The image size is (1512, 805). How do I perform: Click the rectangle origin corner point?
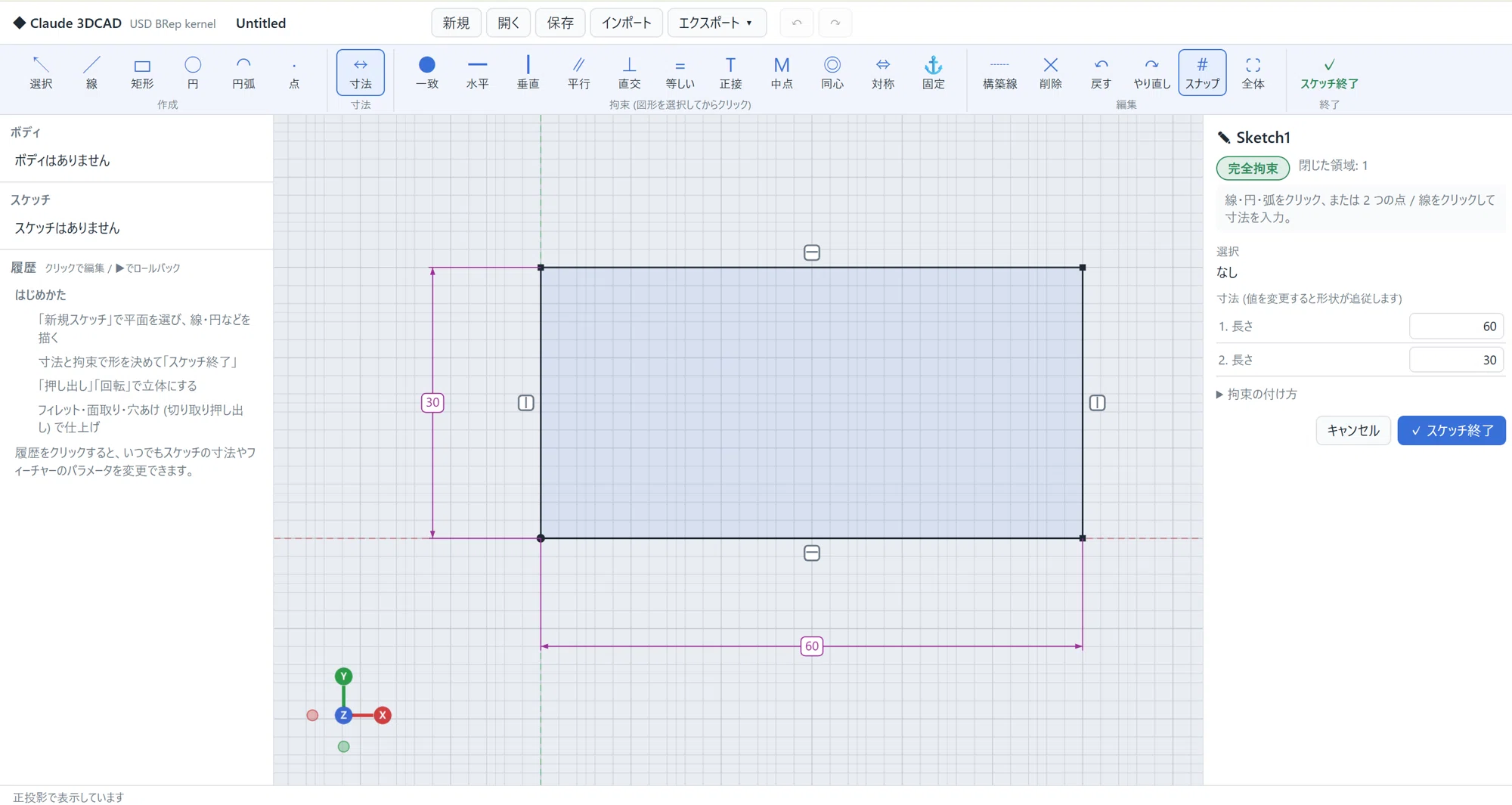[x=541, y=538]
